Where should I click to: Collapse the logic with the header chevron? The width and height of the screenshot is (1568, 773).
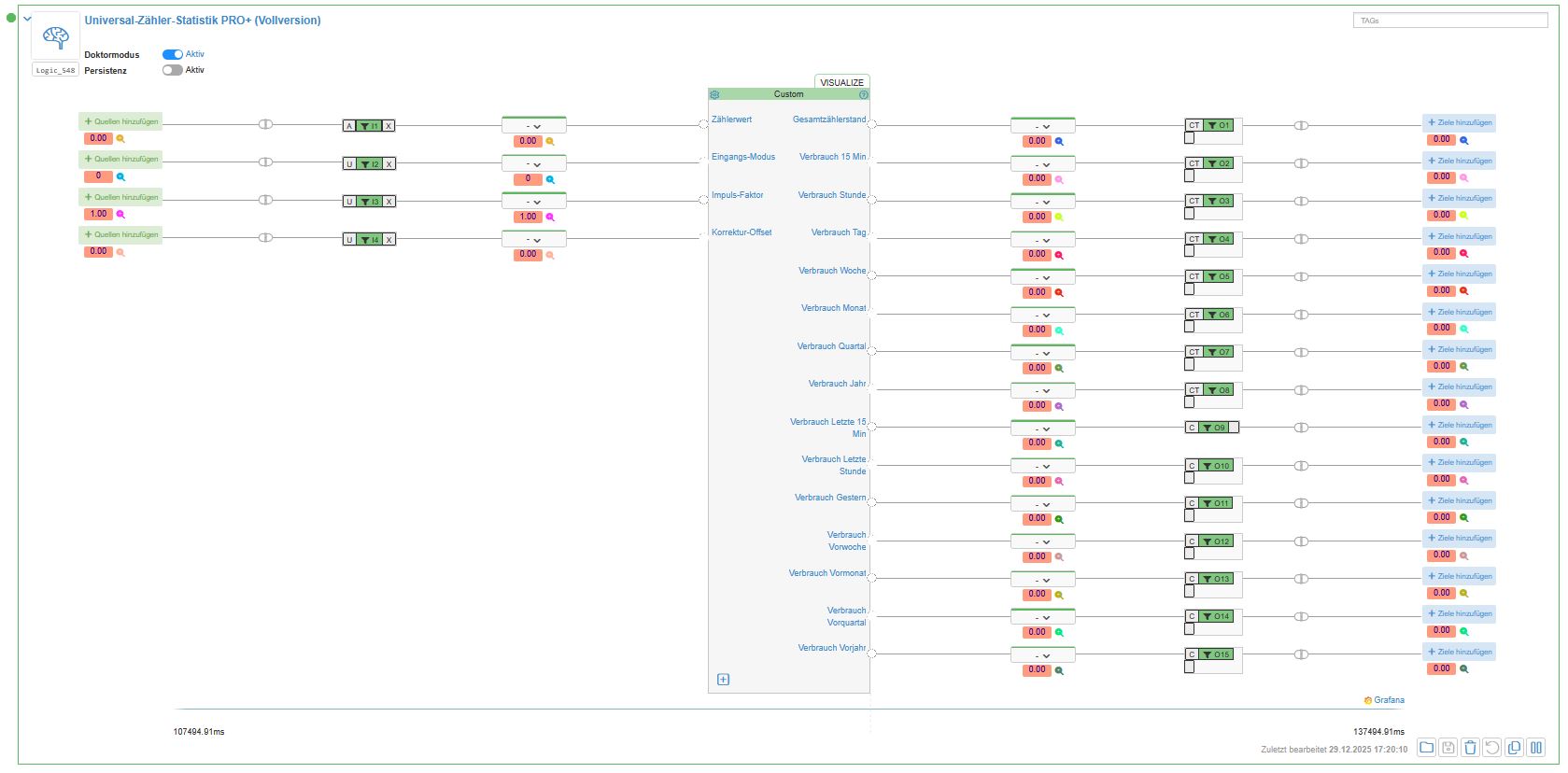tap(28, 18)
